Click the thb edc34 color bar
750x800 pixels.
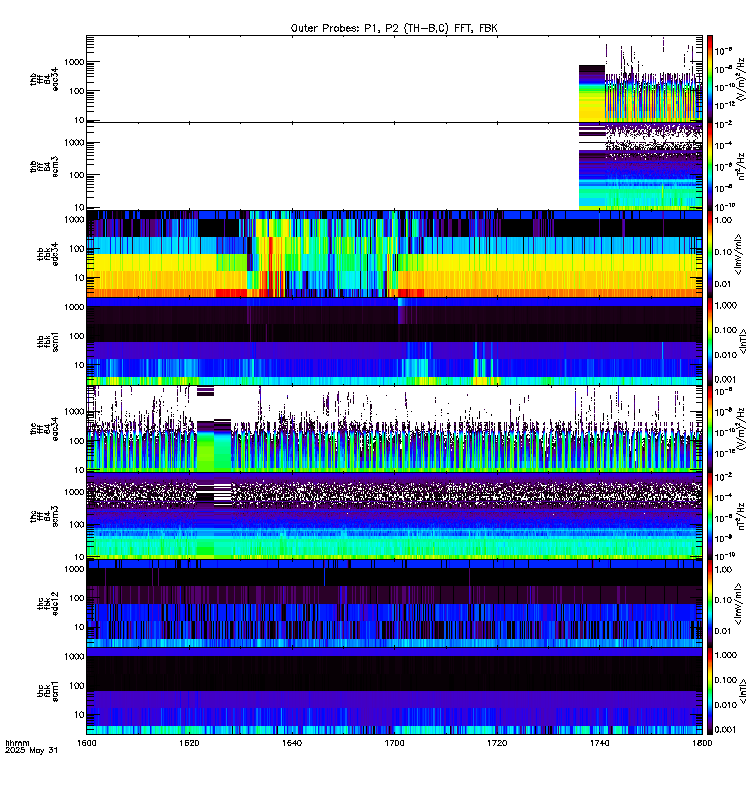click(710, 254)
